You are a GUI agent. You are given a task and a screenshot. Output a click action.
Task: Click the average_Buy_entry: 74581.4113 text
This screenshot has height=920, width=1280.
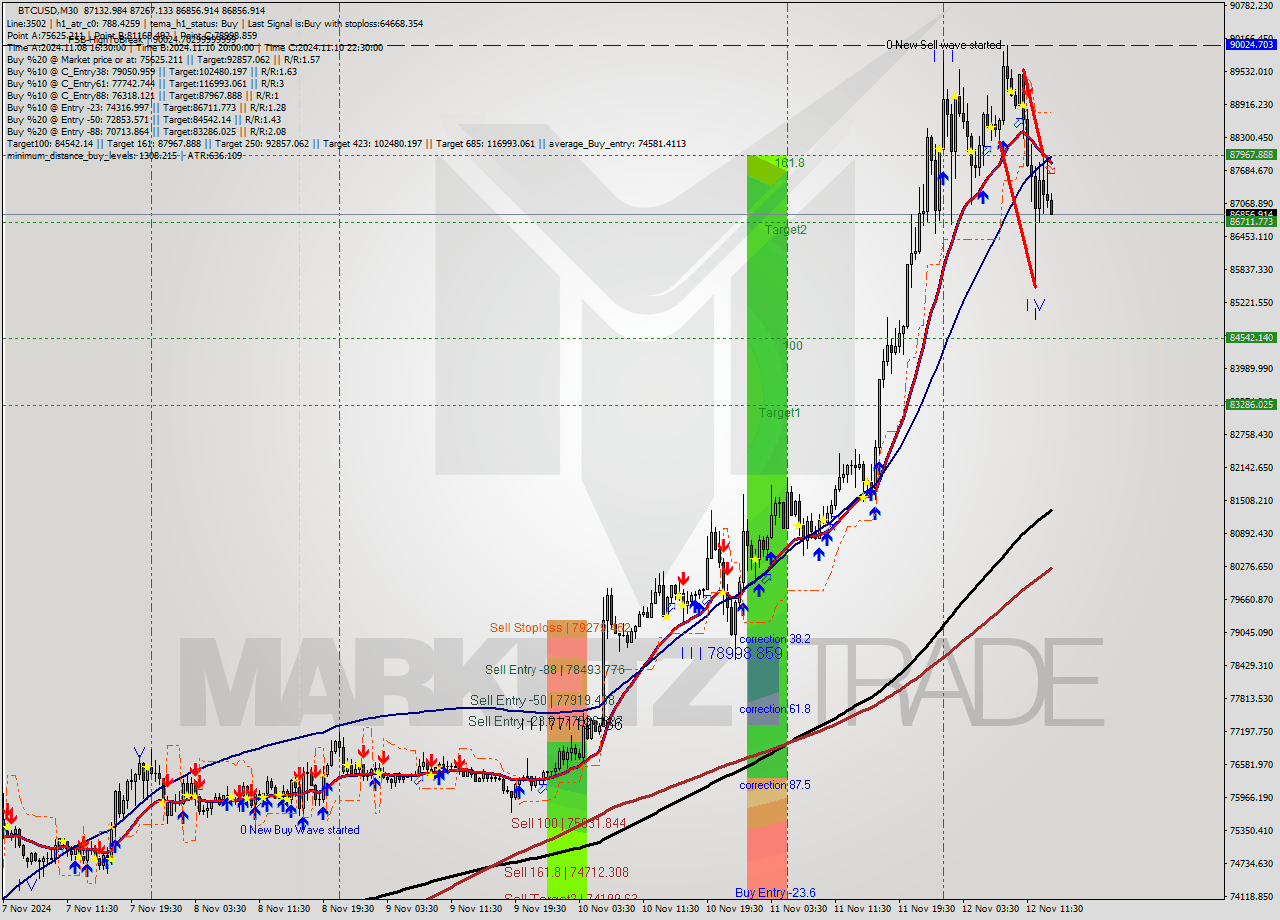pyautogui.click(x=615, y=143)
